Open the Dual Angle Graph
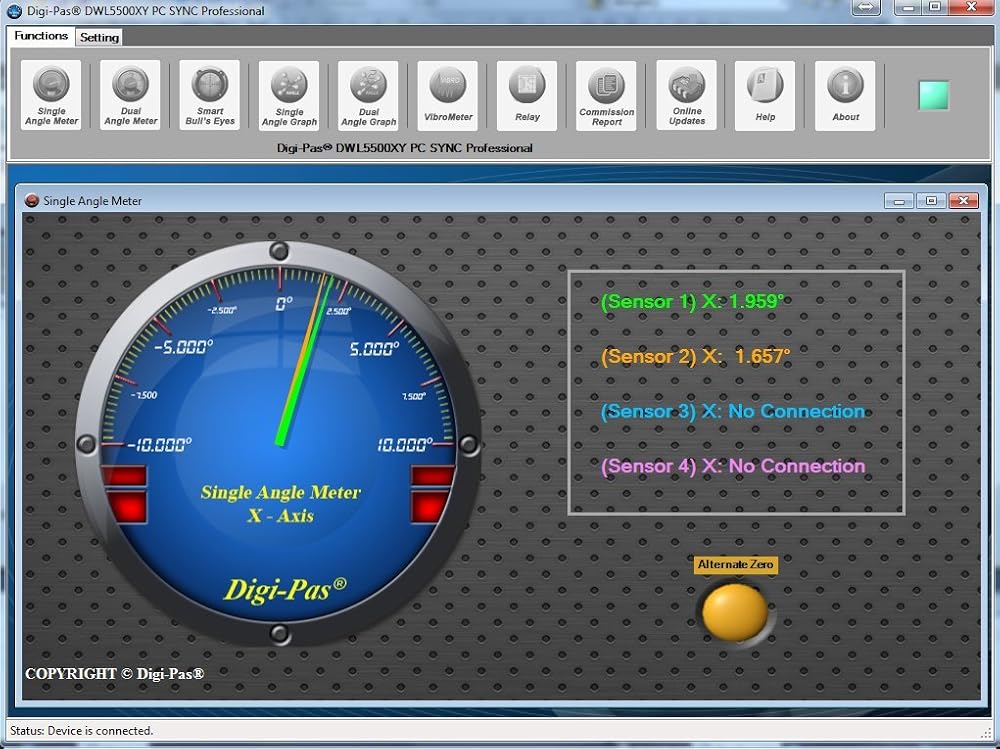 pos(369,96)
